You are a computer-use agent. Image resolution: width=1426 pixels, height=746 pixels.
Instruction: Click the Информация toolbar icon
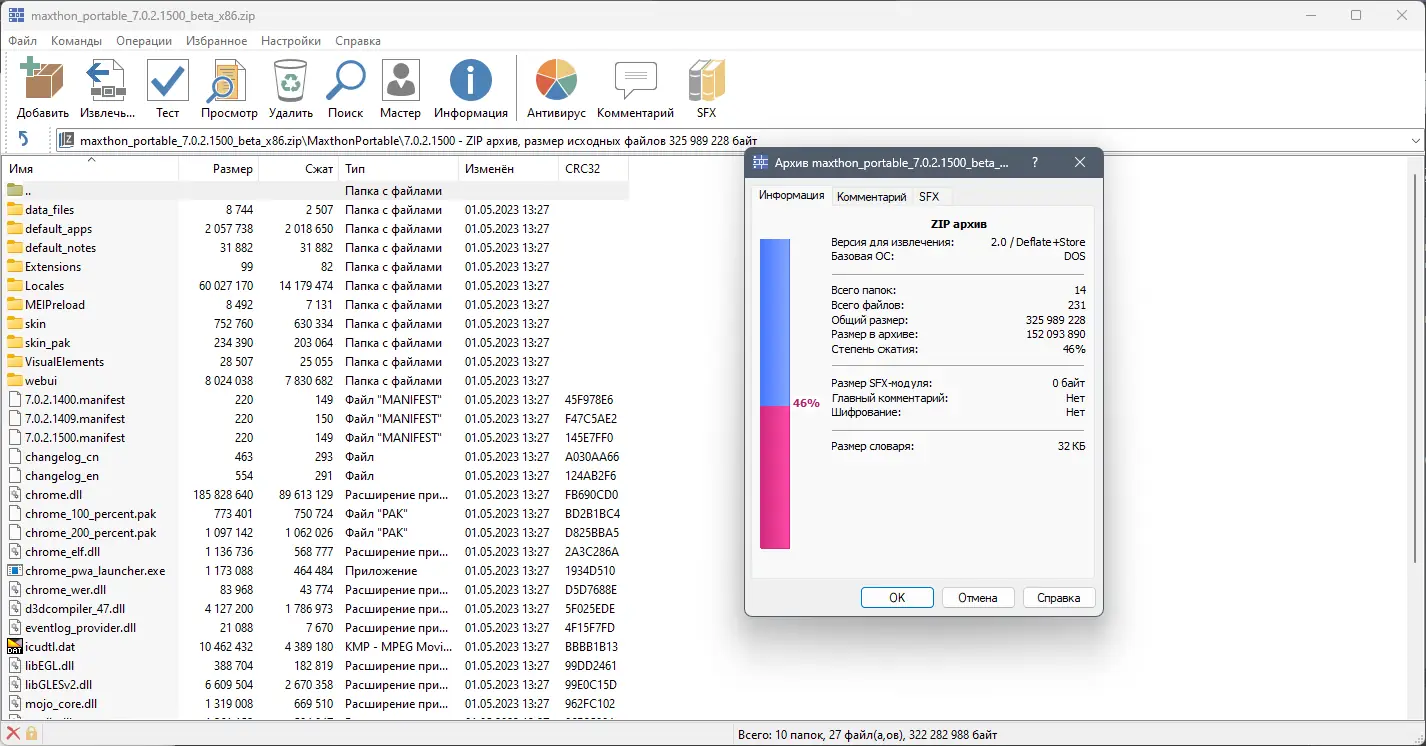pos(471,80)
